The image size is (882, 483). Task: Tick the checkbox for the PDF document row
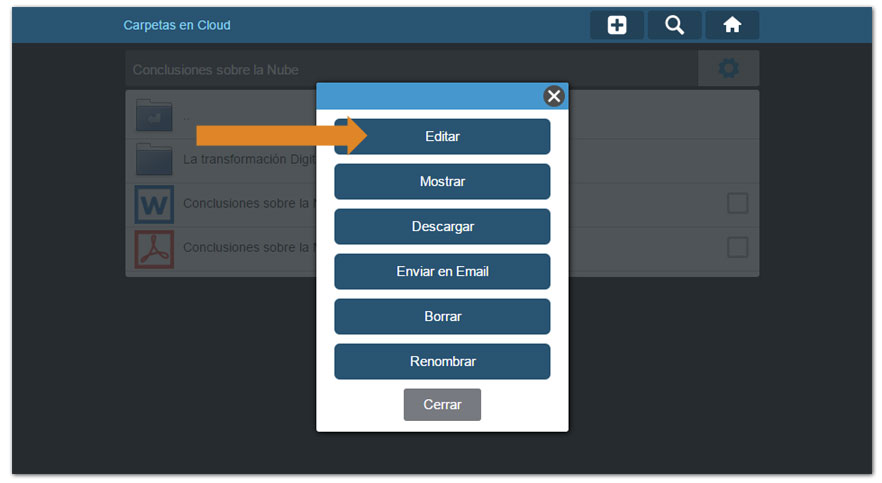737,248
